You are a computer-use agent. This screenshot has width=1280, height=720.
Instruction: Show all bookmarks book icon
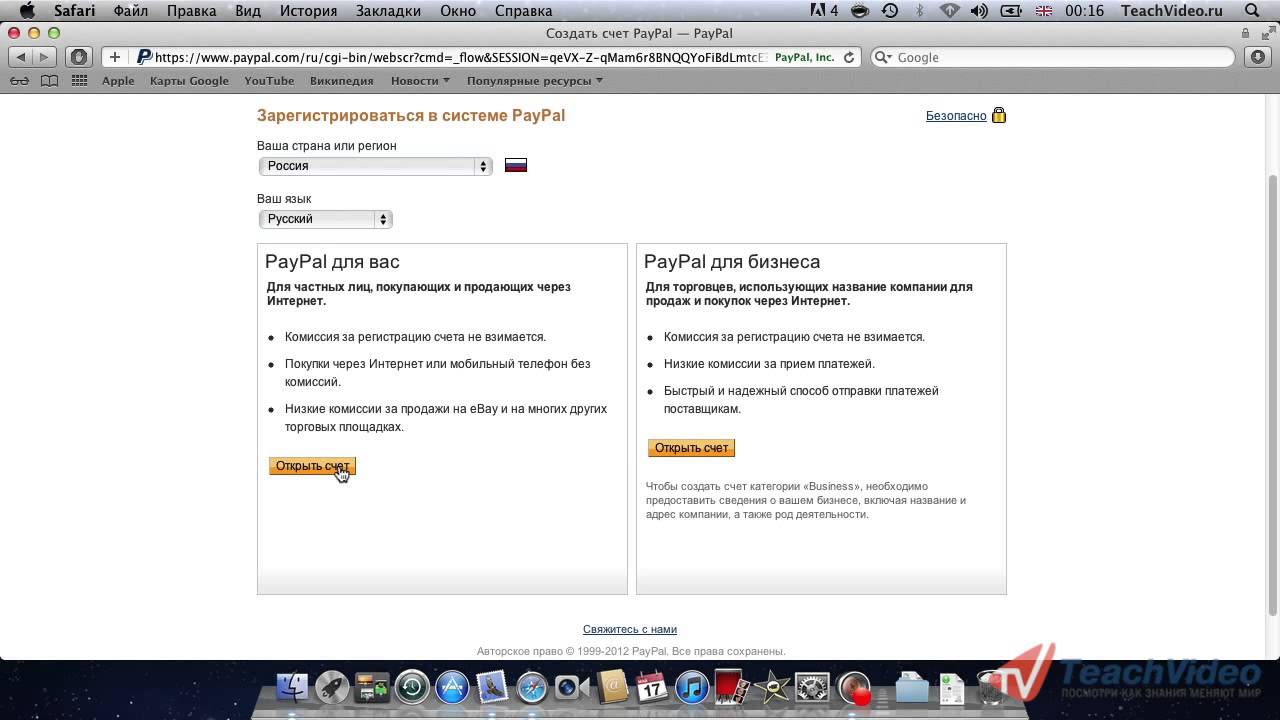[49, 81]
